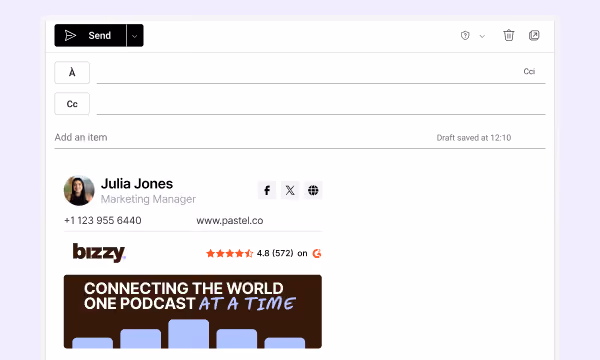The width and height of the screenshot is (600, 360).
Task: Discard the draft with the trash icon
Action: click(509, 35)
